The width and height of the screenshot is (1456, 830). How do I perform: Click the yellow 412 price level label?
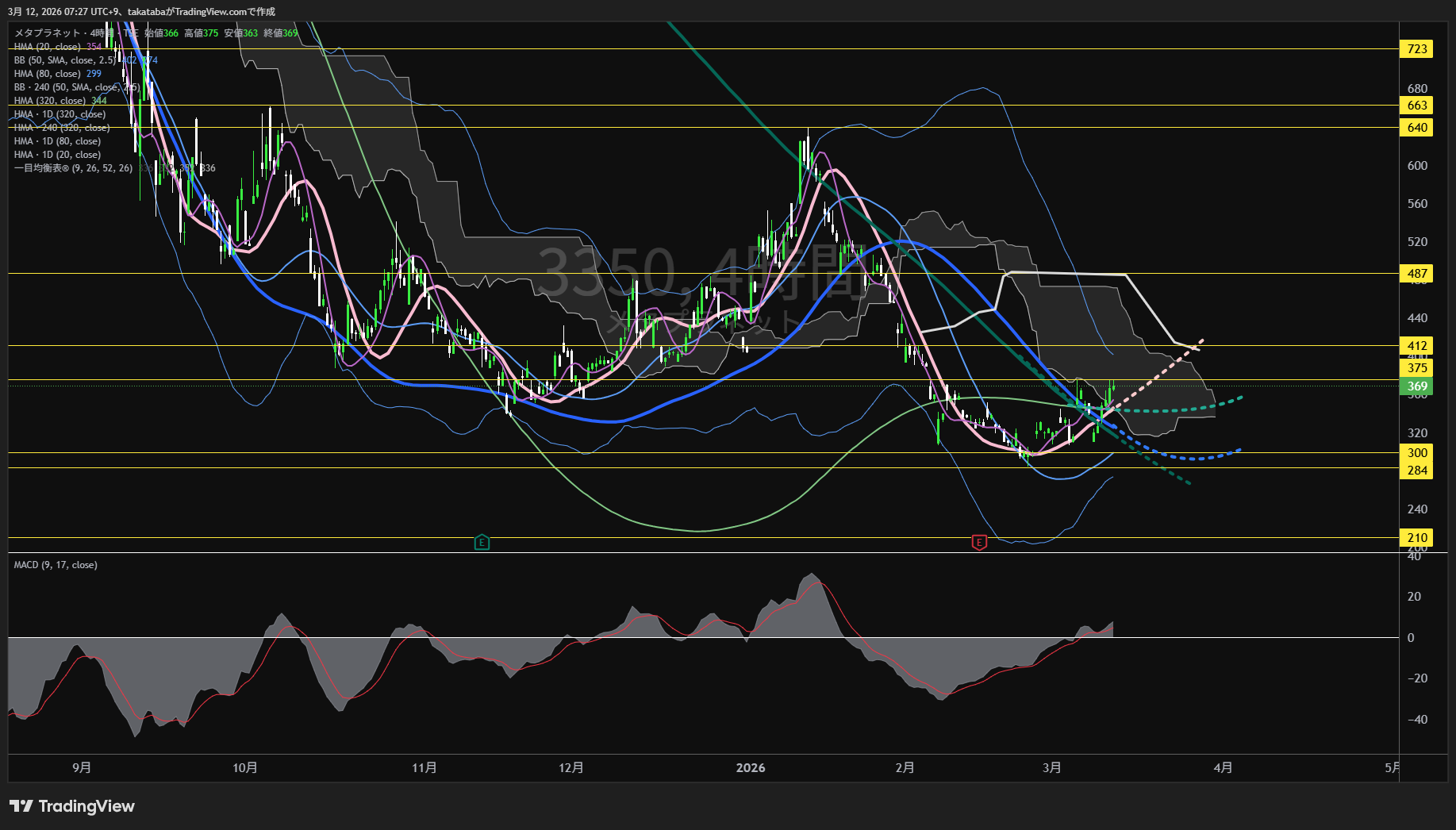tap(1416, 346)
